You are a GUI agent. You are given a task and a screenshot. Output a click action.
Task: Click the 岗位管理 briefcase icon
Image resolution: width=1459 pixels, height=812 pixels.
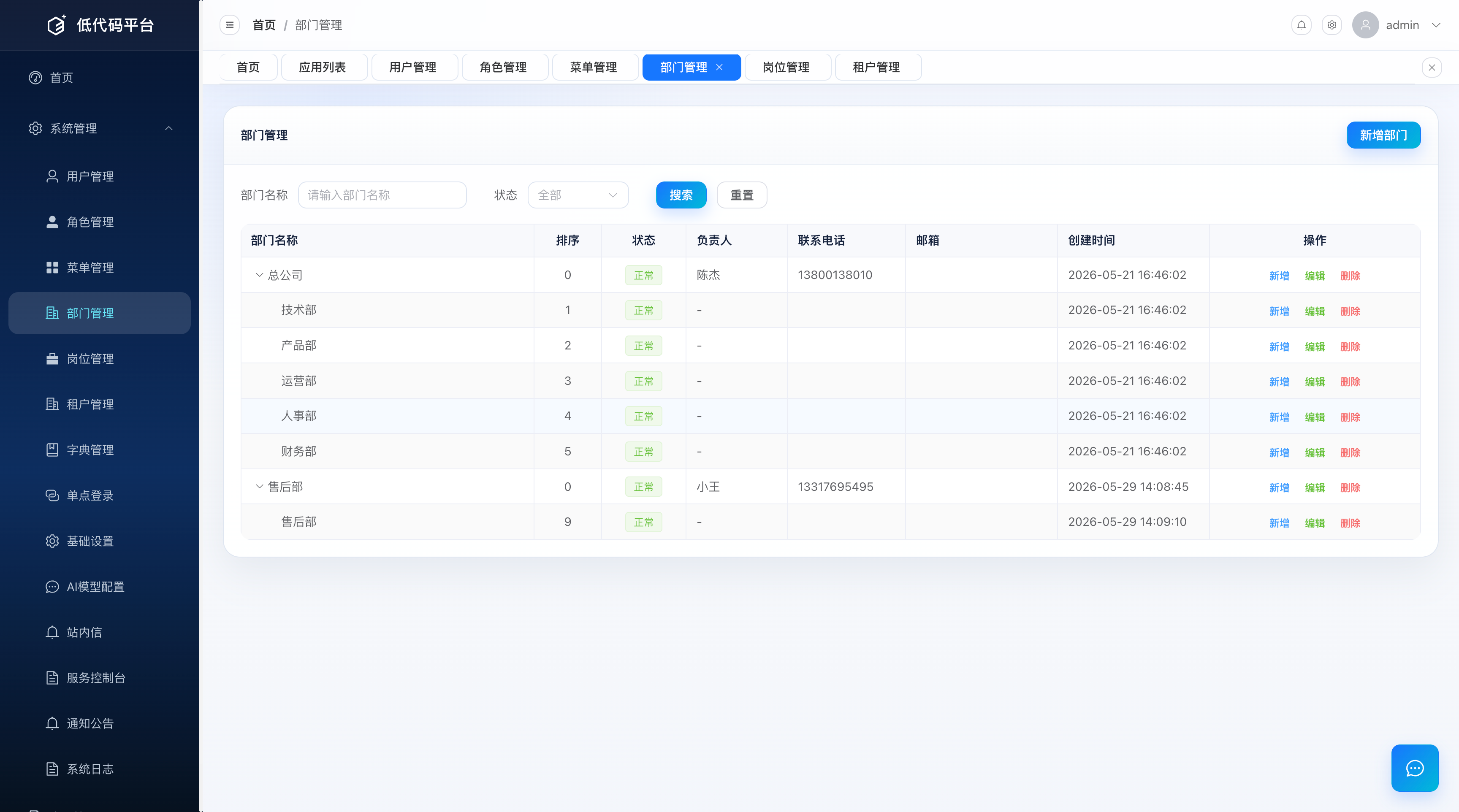(x=52, y=358)
